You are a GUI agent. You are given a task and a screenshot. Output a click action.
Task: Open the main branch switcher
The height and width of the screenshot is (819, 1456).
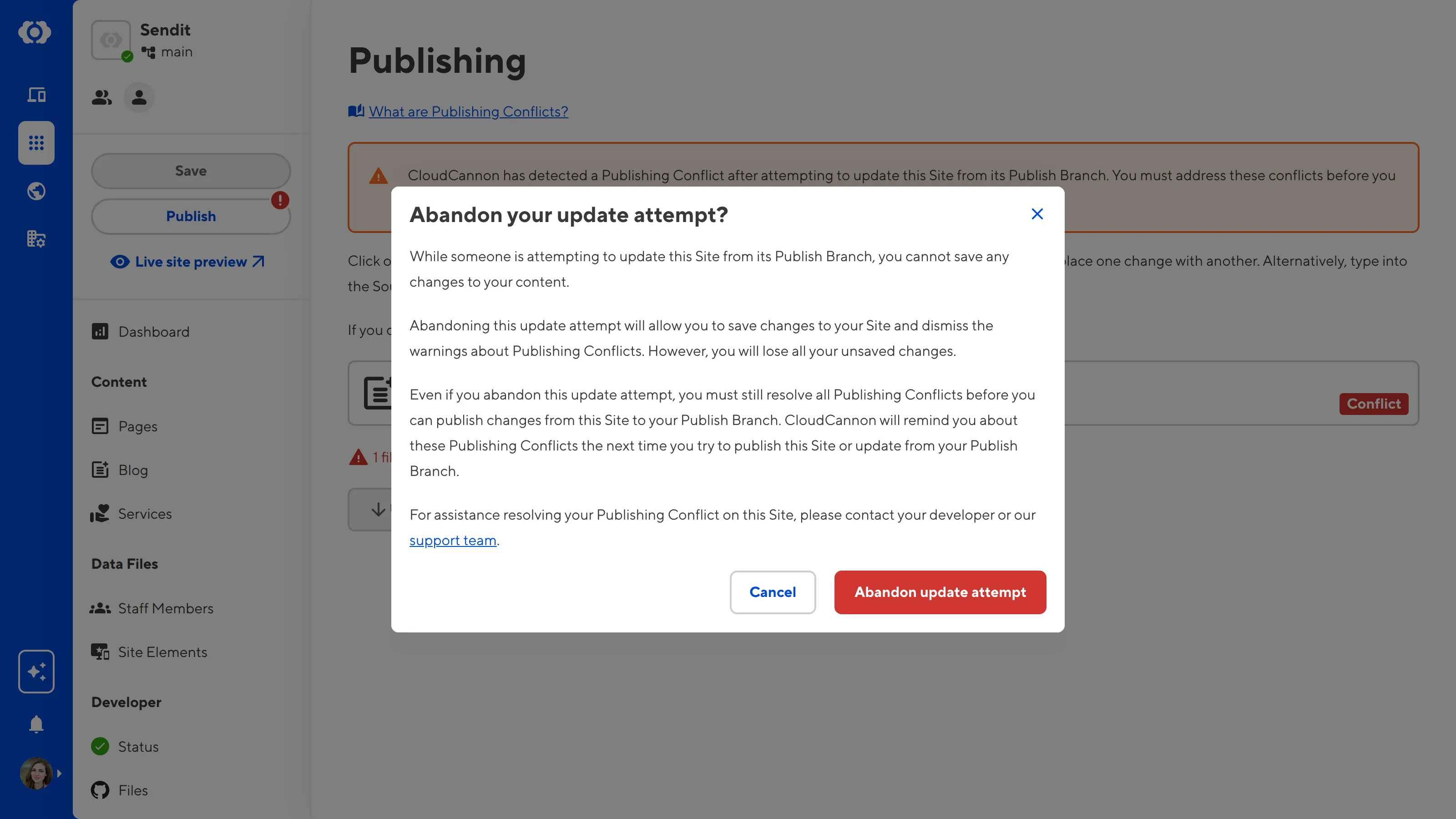click(x=167, y=52)
